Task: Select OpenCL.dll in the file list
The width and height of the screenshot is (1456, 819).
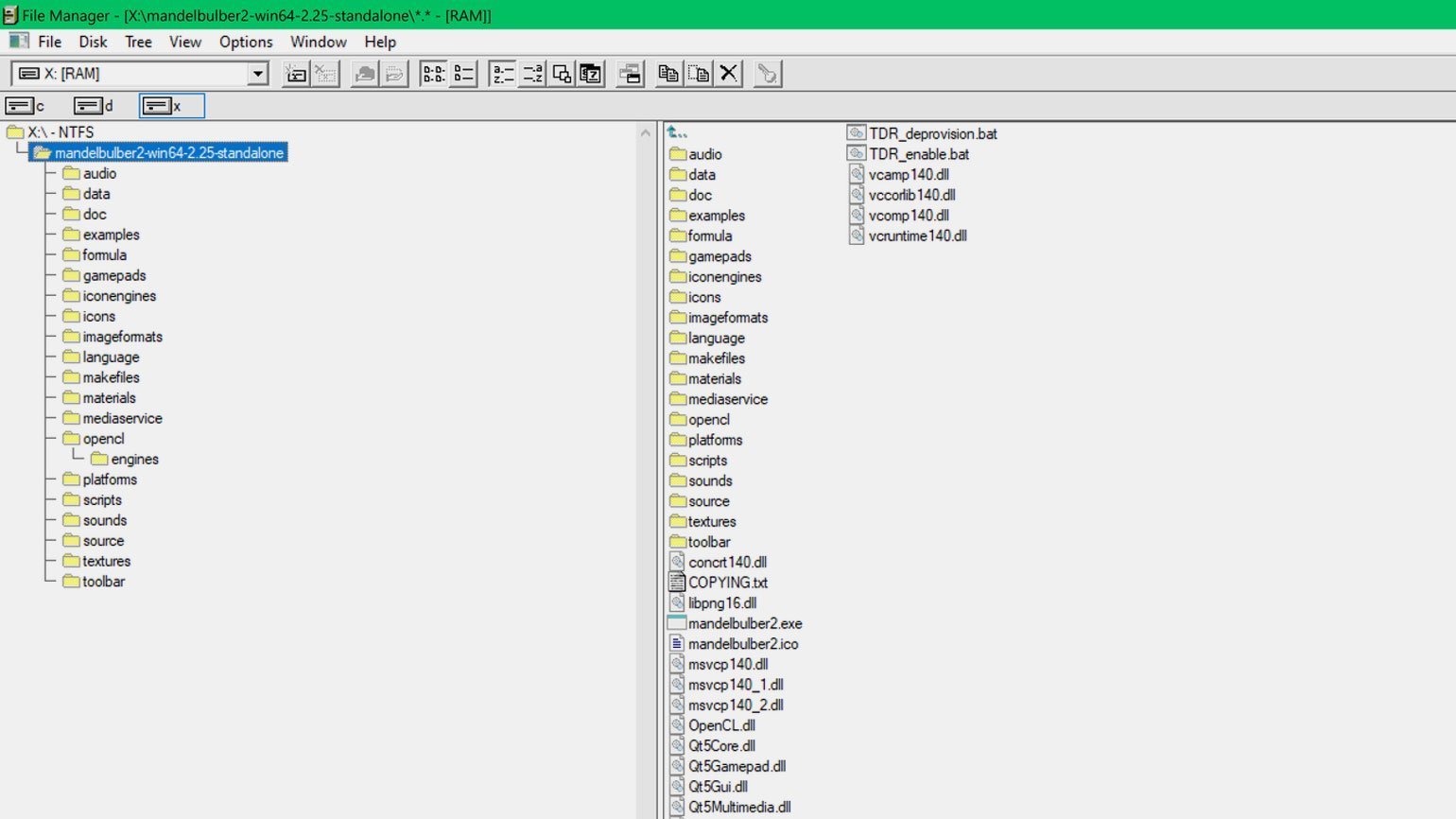Action: pyautogui.click(x=712, y=725)
